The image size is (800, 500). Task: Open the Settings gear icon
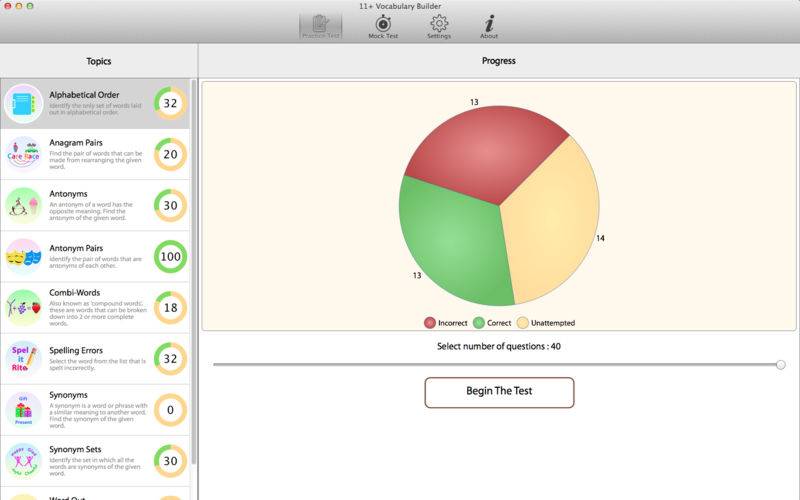click(439, 23)
